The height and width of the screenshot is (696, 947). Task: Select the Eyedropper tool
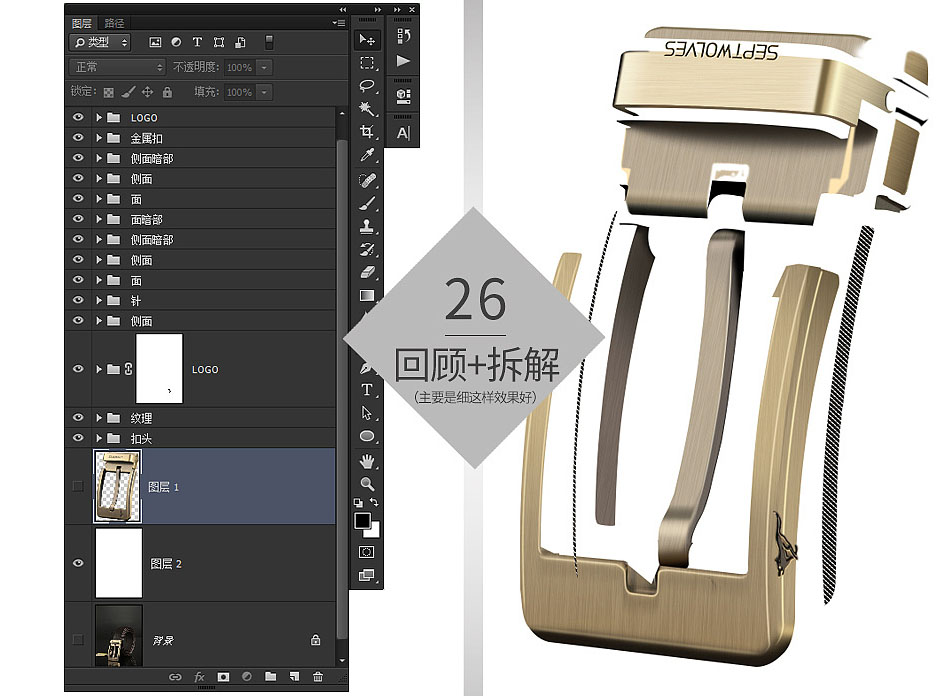[367, 155]
